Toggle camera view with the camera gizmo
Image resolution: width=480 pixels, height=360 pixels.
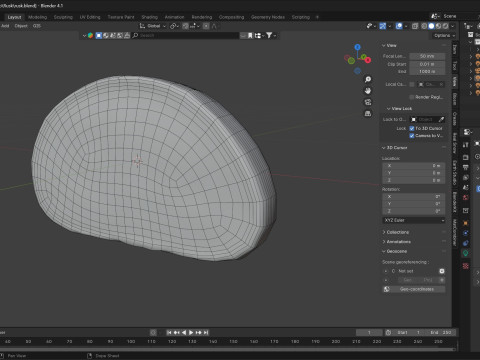tap(368, 102)
